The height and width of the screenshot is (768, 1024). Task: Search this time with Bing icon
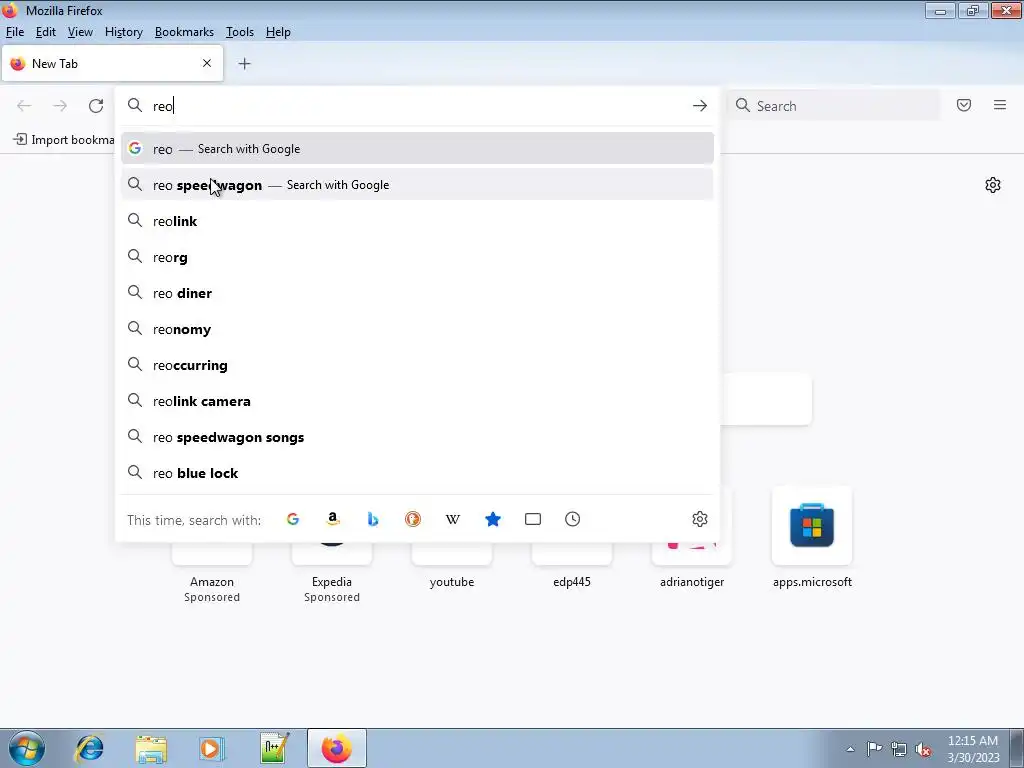[x=373, y=519]
